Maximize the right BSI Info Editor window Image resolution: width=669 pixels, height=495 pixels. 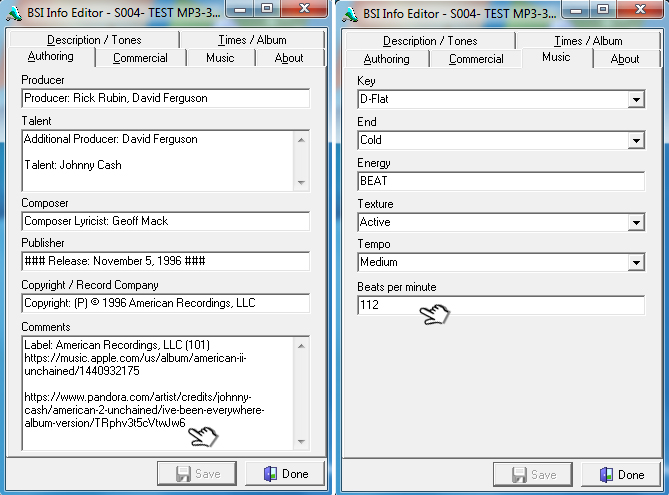[603, 9]
